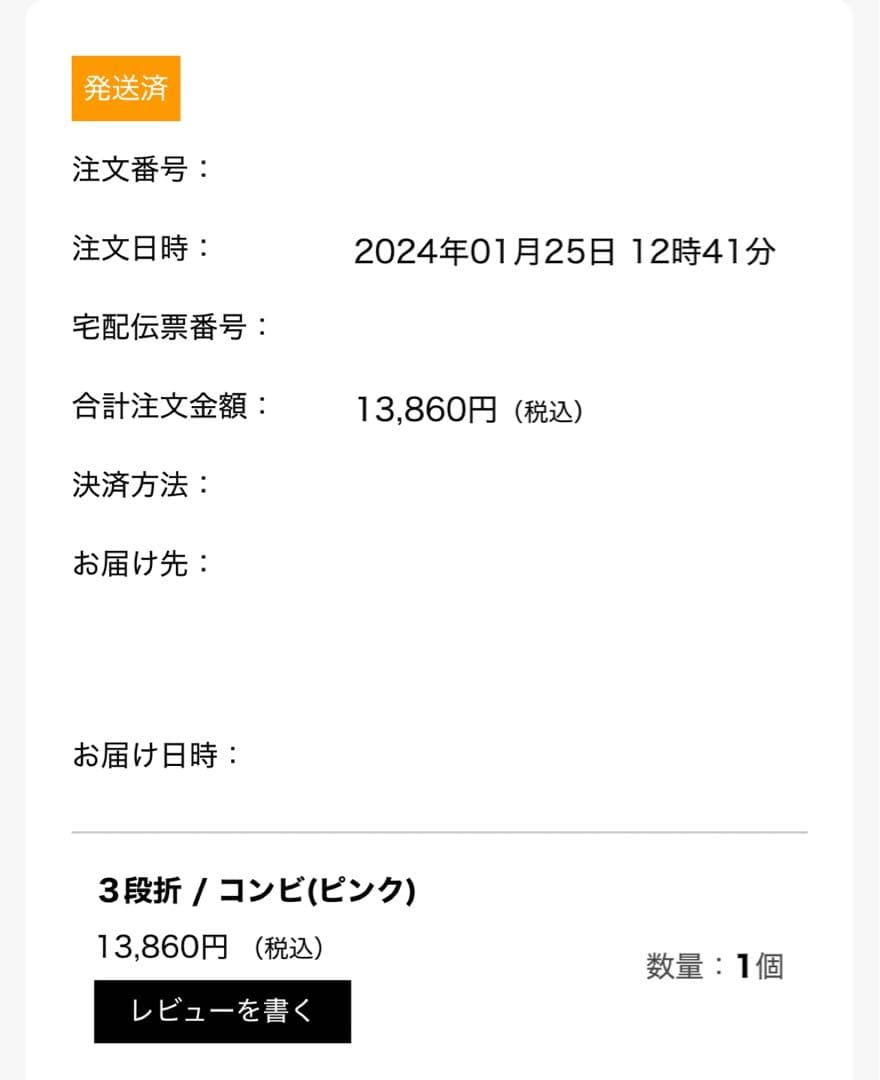The width and height of the screenshot is (880, 1080).
Task: Click (税込) beside the product price
Action: click(288, 948)
